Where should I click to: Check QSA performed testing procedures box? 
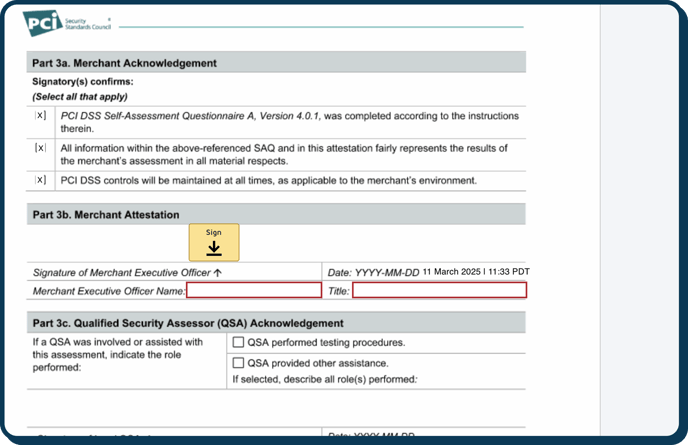point(238,342)
